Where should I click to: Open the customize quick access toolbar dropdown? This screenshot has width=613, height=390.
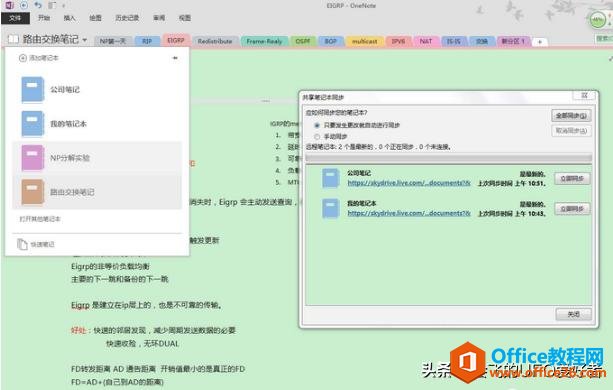64,5
